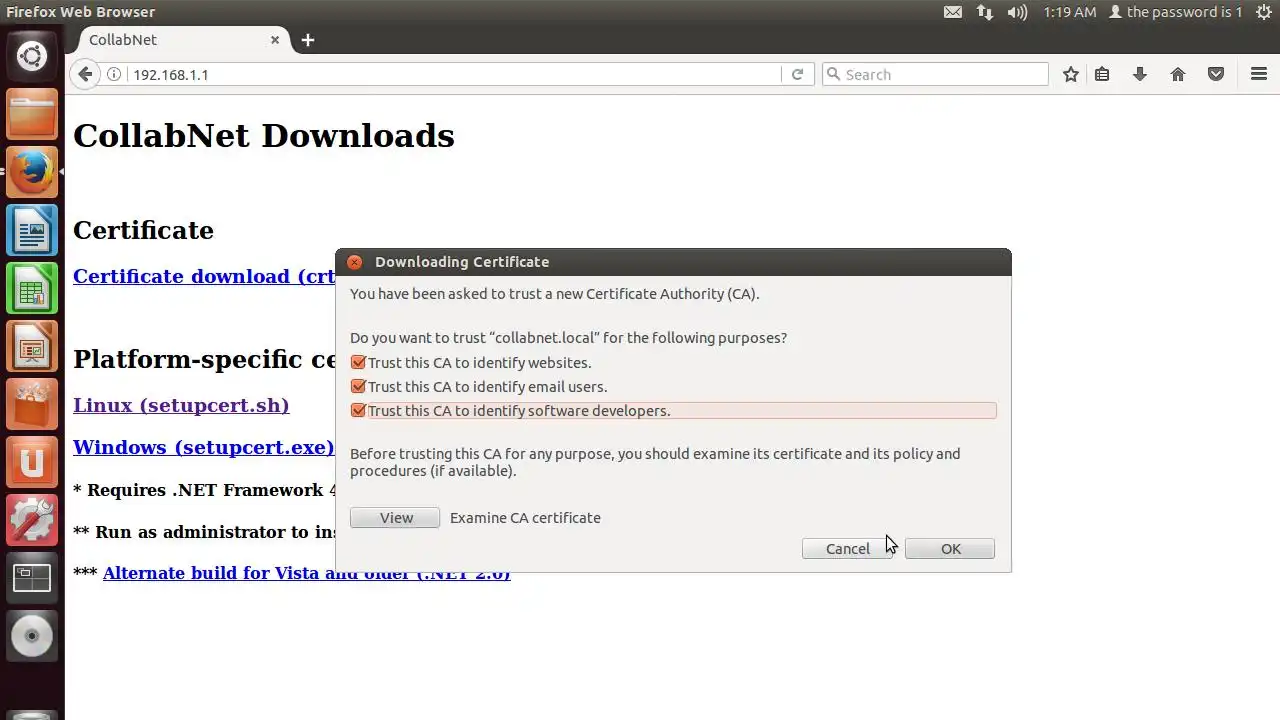The width and height of the screenshot is (1280, 720).
Task: Go to Firefox home page
Action: tap(1178, 74)
